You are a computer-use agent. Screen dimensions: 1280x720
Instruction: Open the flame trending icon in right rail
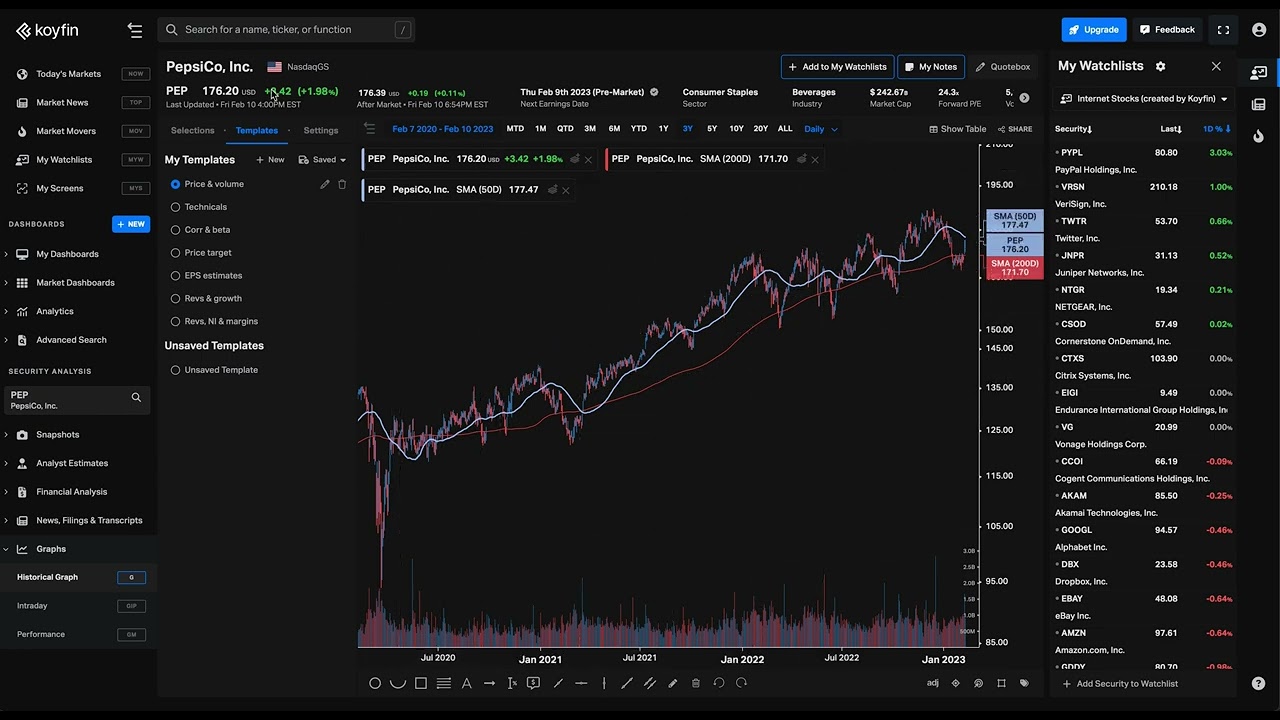tap(1258, 135)
